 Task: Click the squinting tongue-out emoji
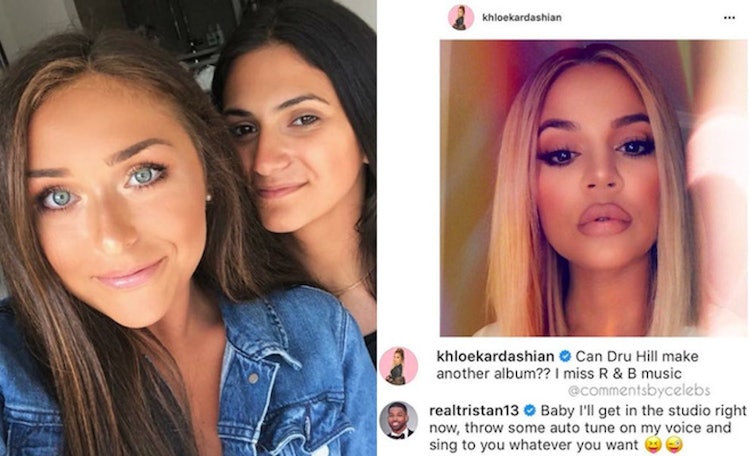coord(652,445)
